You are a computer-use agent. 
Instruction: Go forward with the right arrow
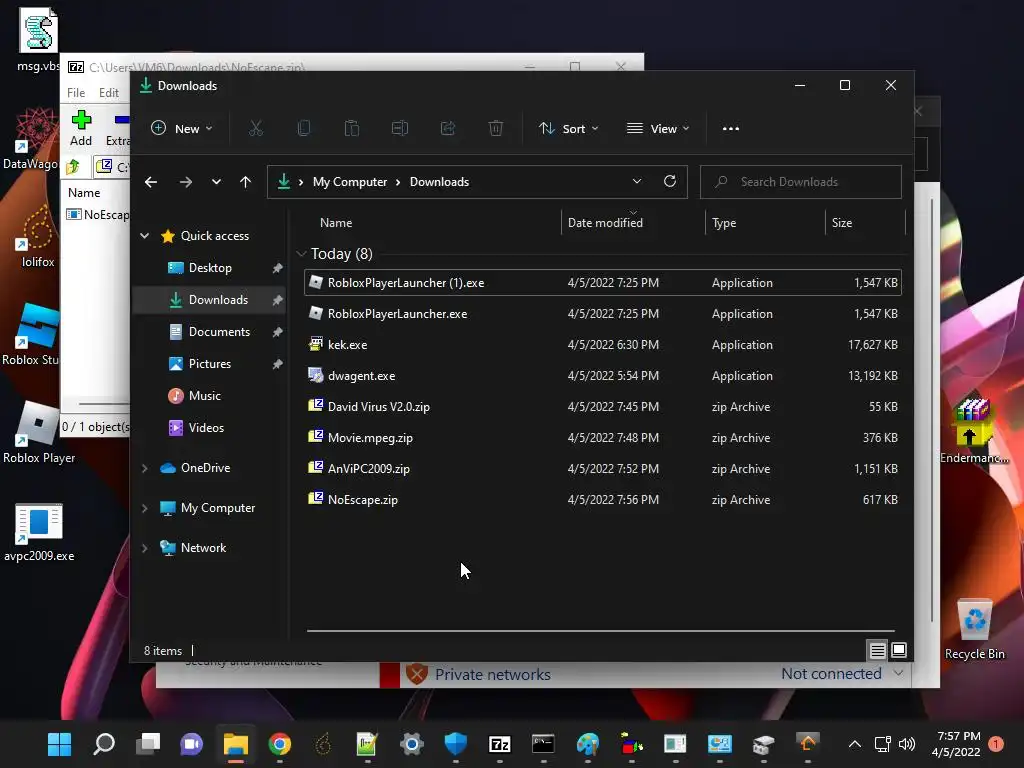click(x=185, y=182)
